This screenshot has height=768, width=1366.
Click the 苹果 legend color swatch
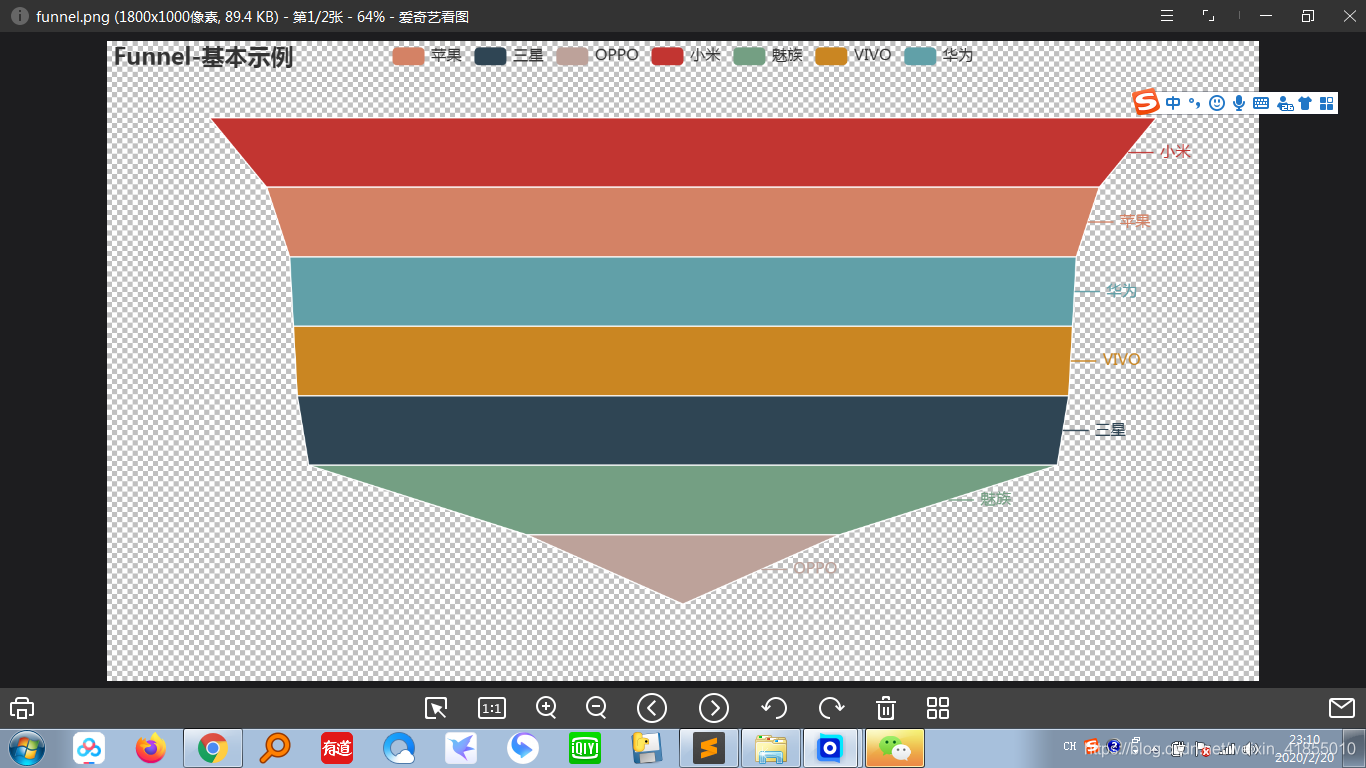tap(409, 55)
